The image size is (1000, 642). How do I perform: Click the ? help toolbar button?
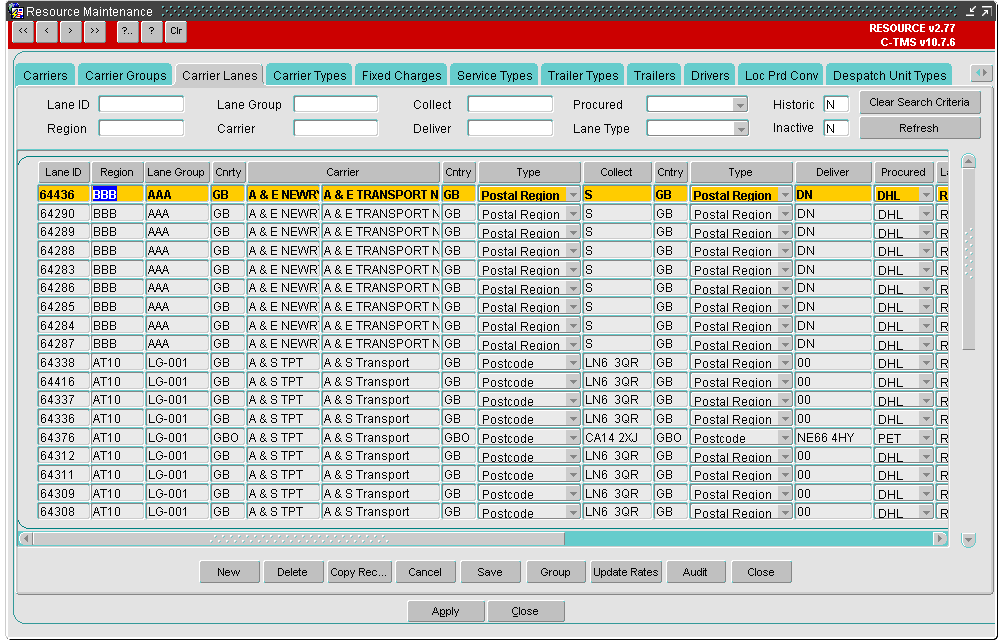(151, 31)
